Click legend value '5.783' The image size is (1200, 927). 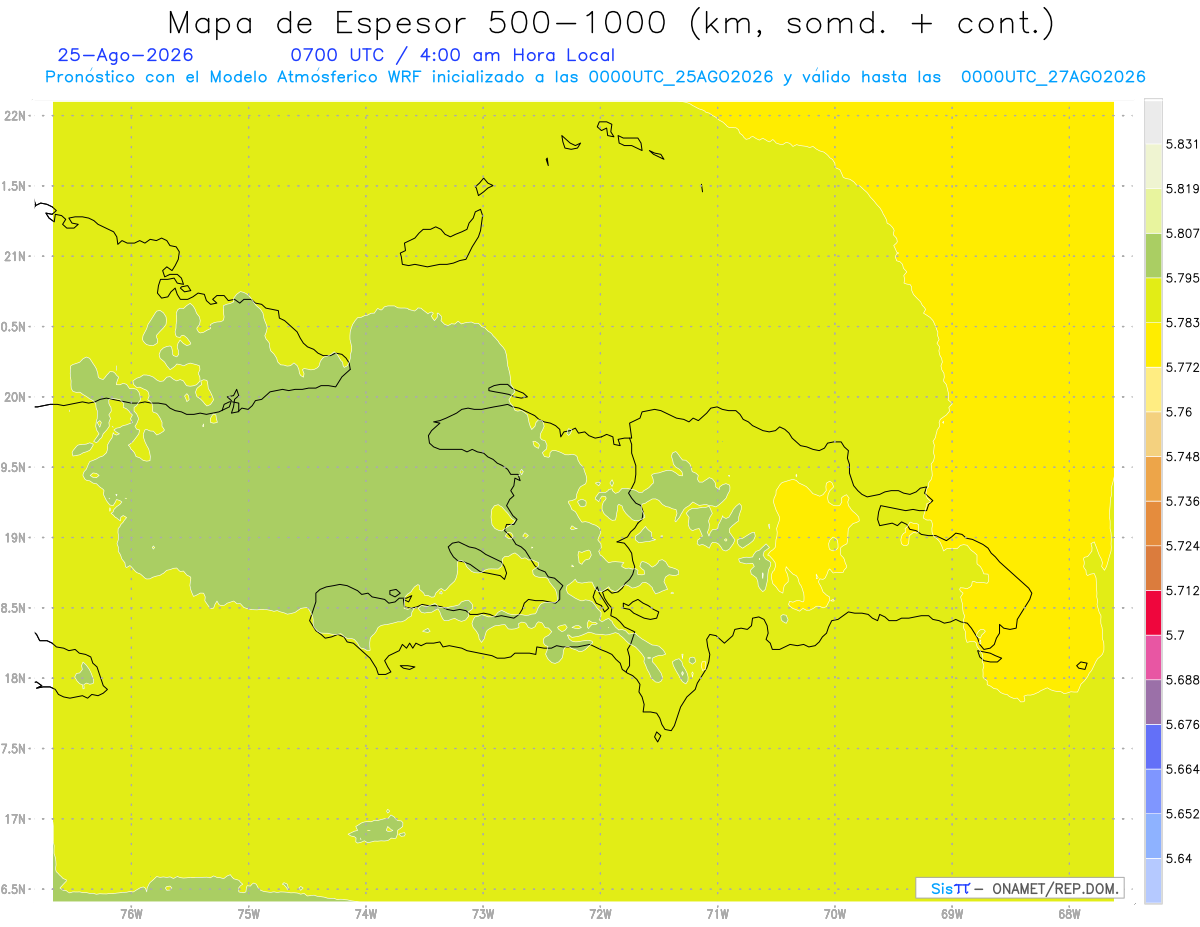[1182, 322]
